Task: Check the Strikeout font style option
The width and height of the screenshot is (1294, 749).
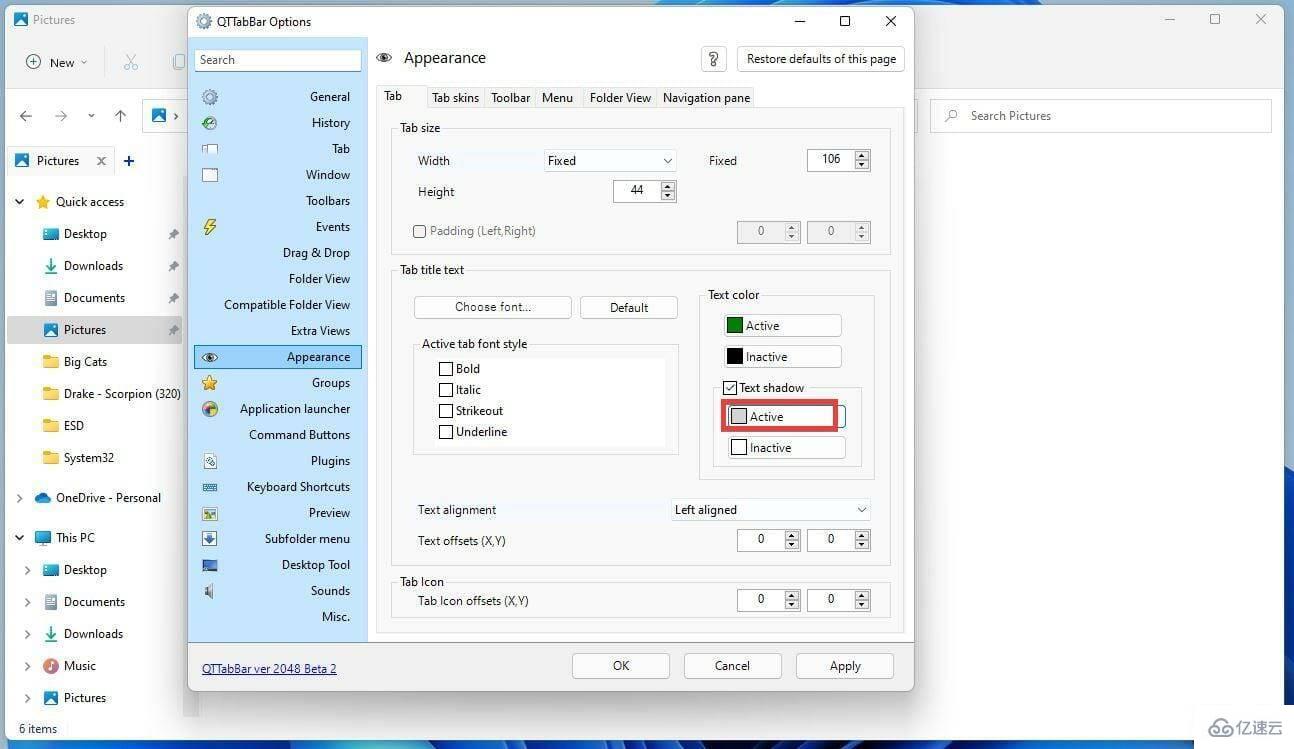Action: (446, 411)
